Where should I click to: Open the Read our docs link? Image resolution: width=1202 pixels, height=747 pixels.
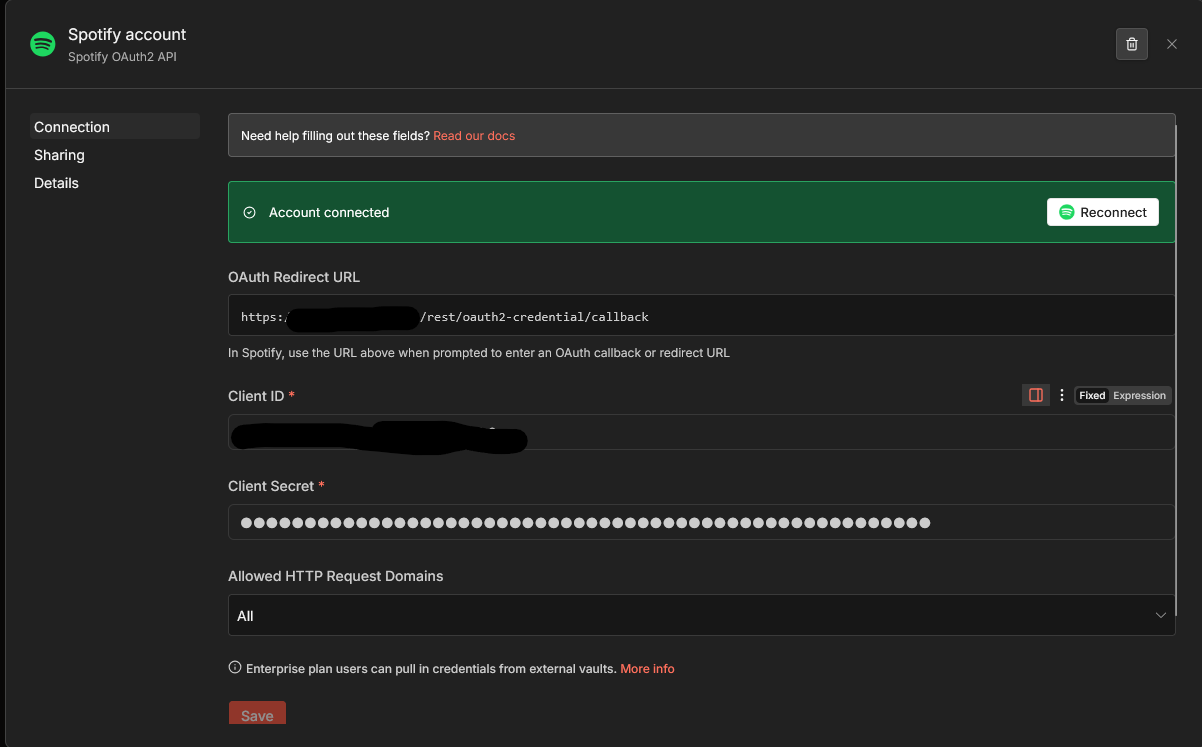[x=474, y=135]
